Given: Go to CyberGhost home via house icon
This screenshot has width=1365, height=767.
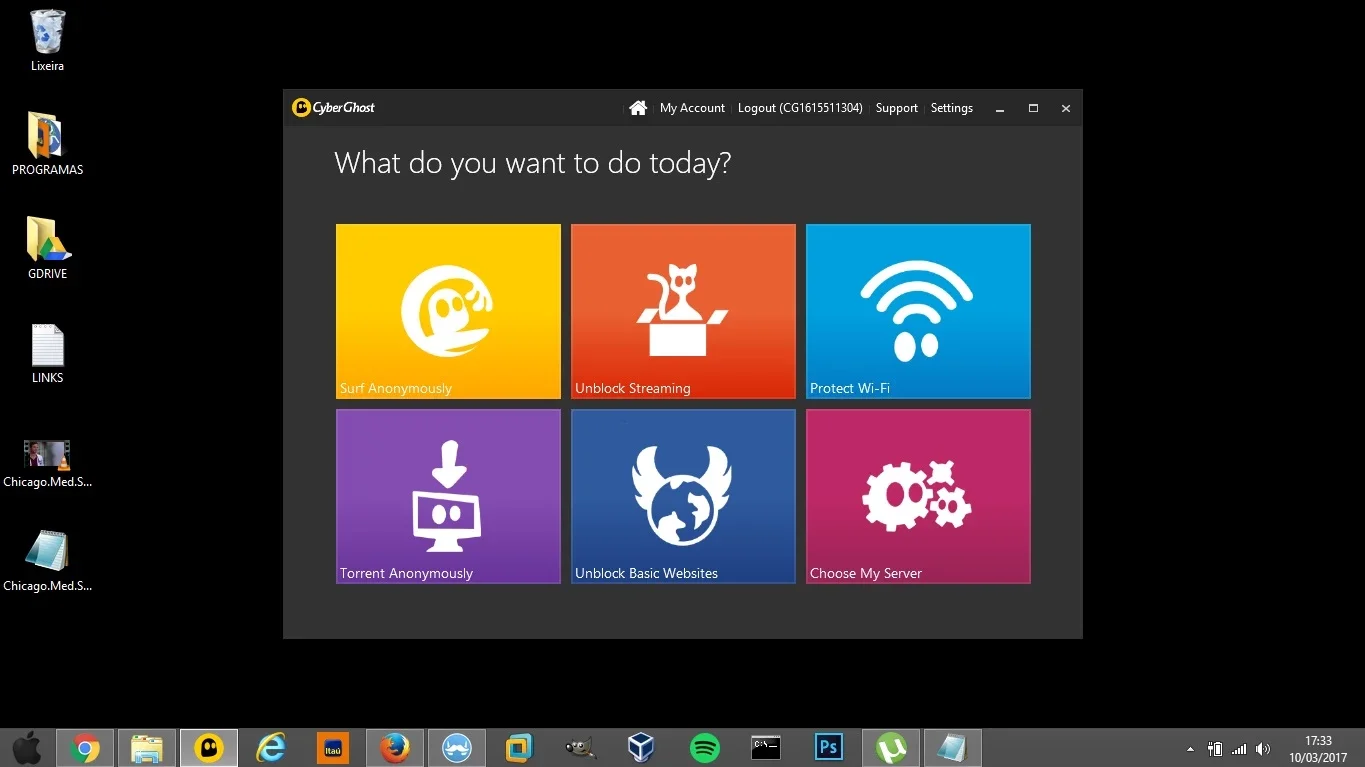Looking at the screenshot, I should click(638, 108).
